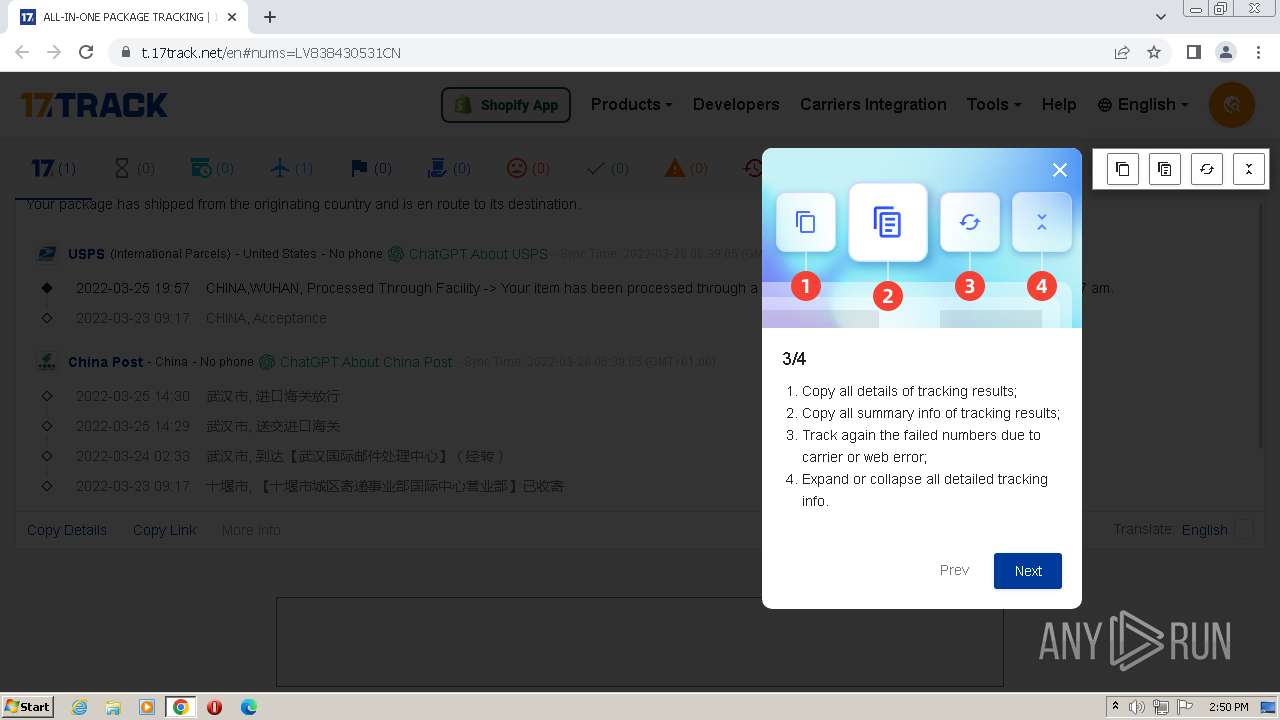Launch Internet Explorer from taskbar
The height and width of the screenshot is (720, 1280).
pos(80,707)
